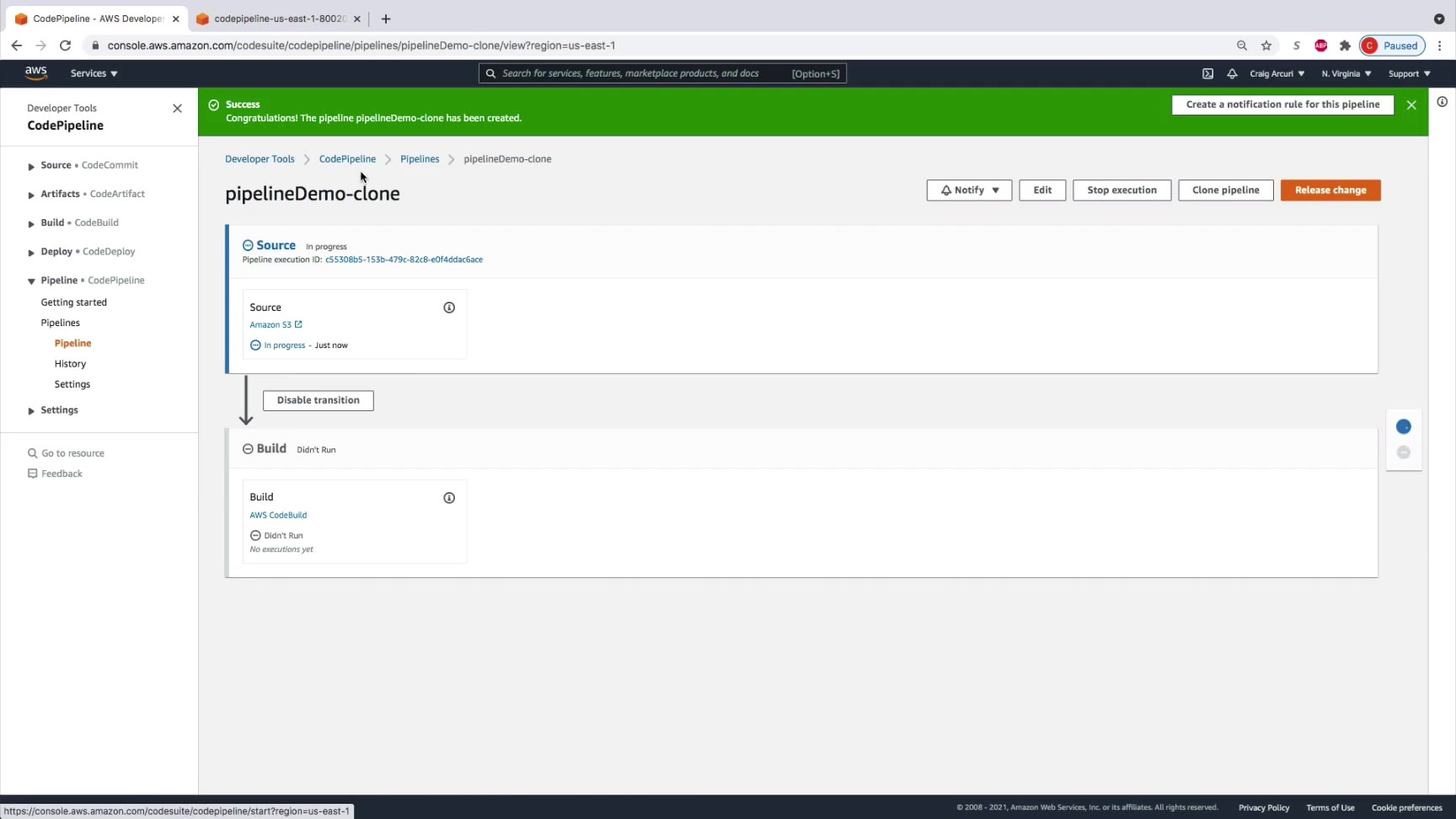This screenshot has width=1456, height=819.
Task: Open the AWS CodeBuild link
Action: click(278, 515)
